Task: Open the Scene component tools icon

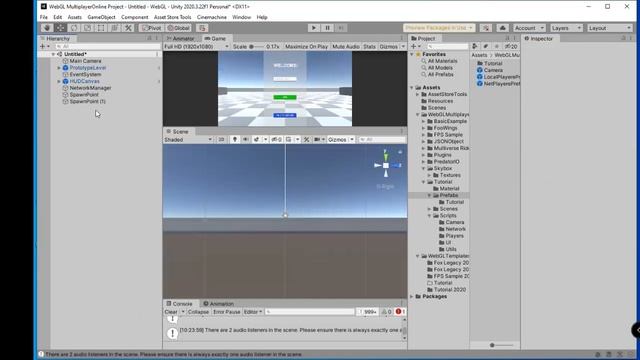Action: (x=307, y=140)
